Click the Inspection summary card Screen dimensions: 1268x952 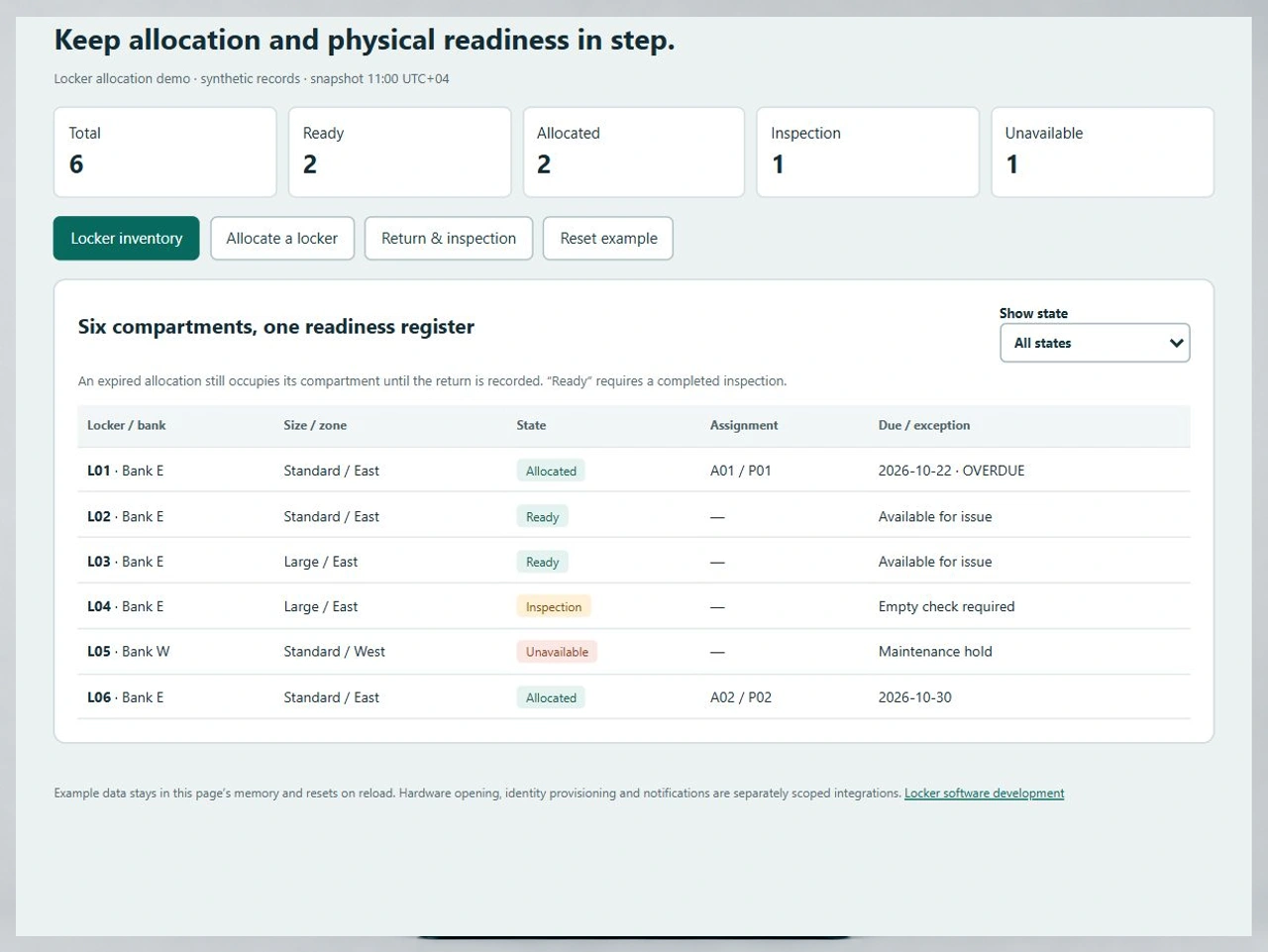click(868, 152)
